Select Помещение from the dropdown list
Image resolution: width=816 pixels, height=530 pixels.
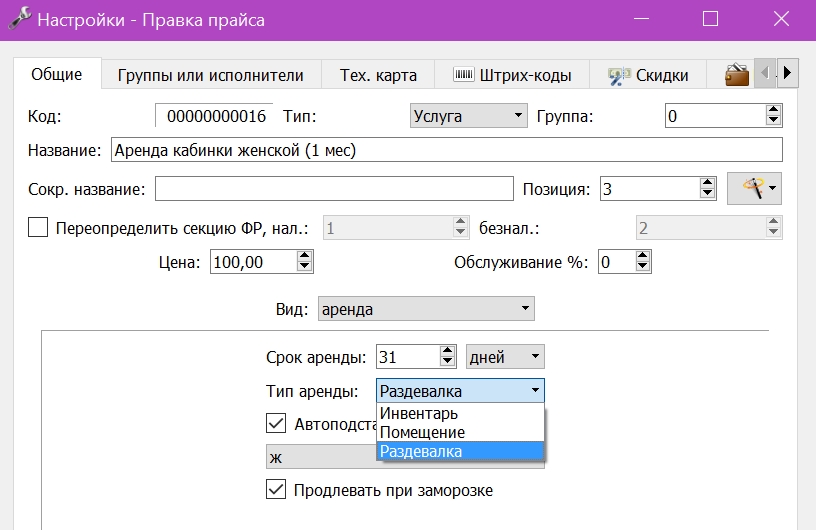pos(461,432)
